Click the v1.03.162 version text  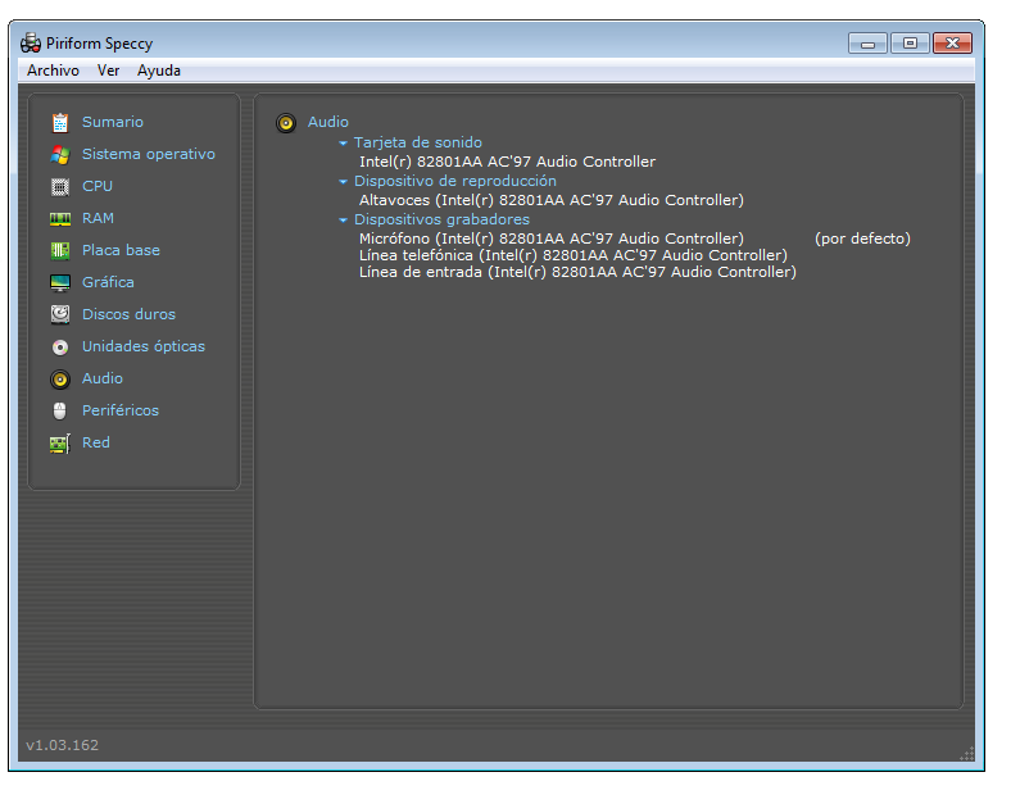(62, 745)
